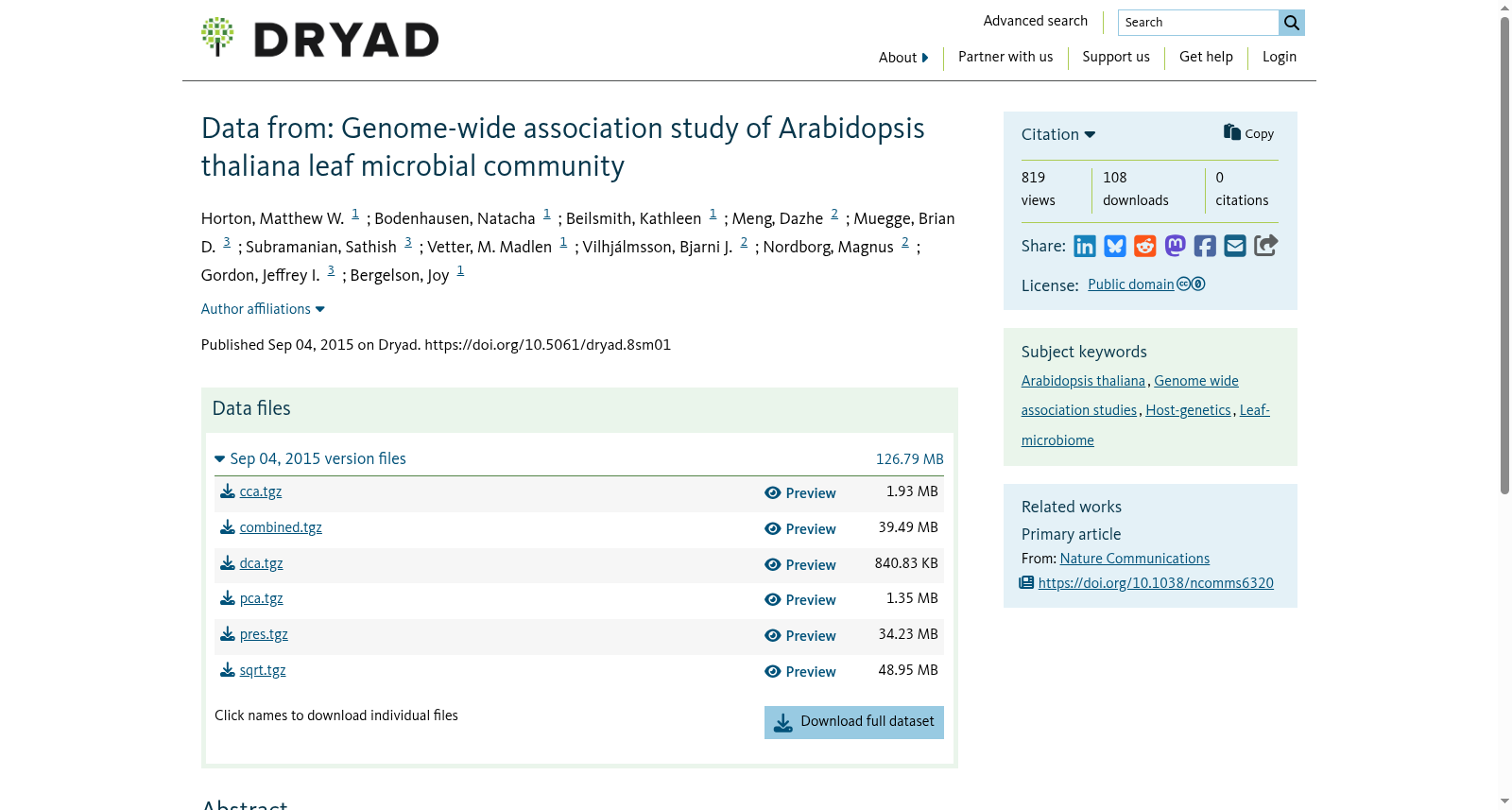
Task: Share dataset on Facebook
Action: pos(1205,247)
